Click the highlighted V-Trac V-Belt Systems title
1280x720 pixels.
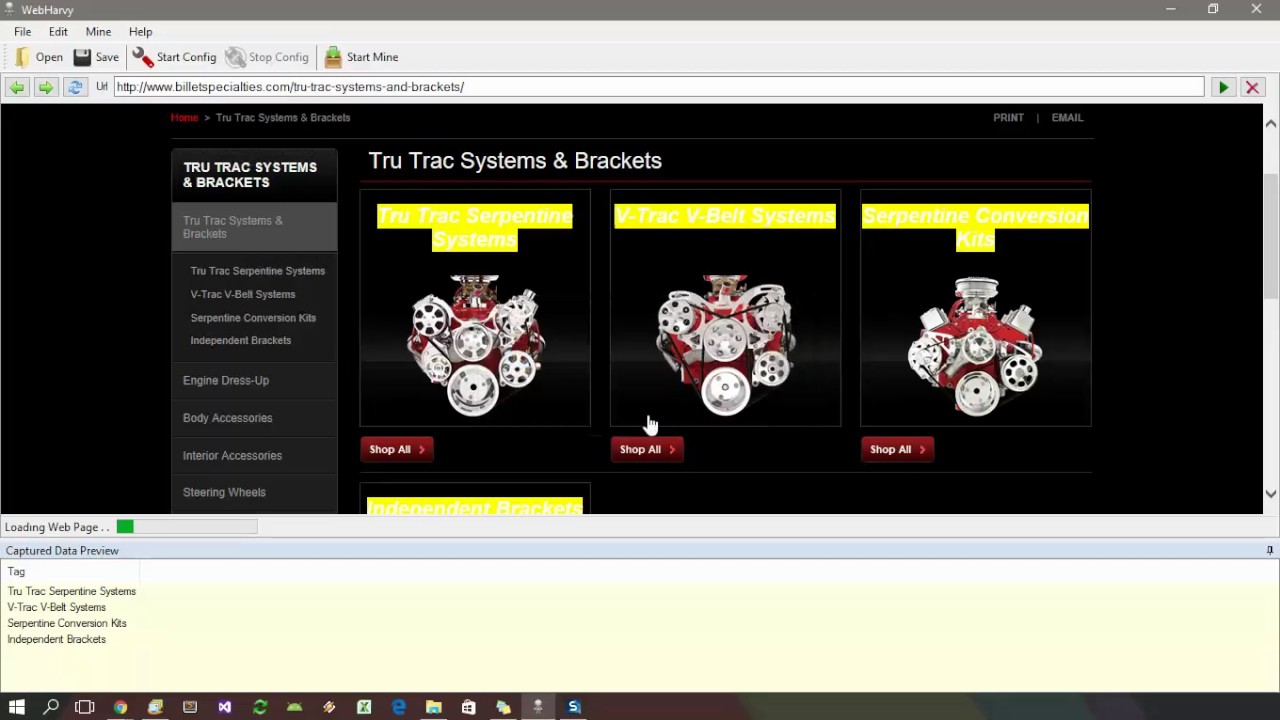tap(725, 216)
